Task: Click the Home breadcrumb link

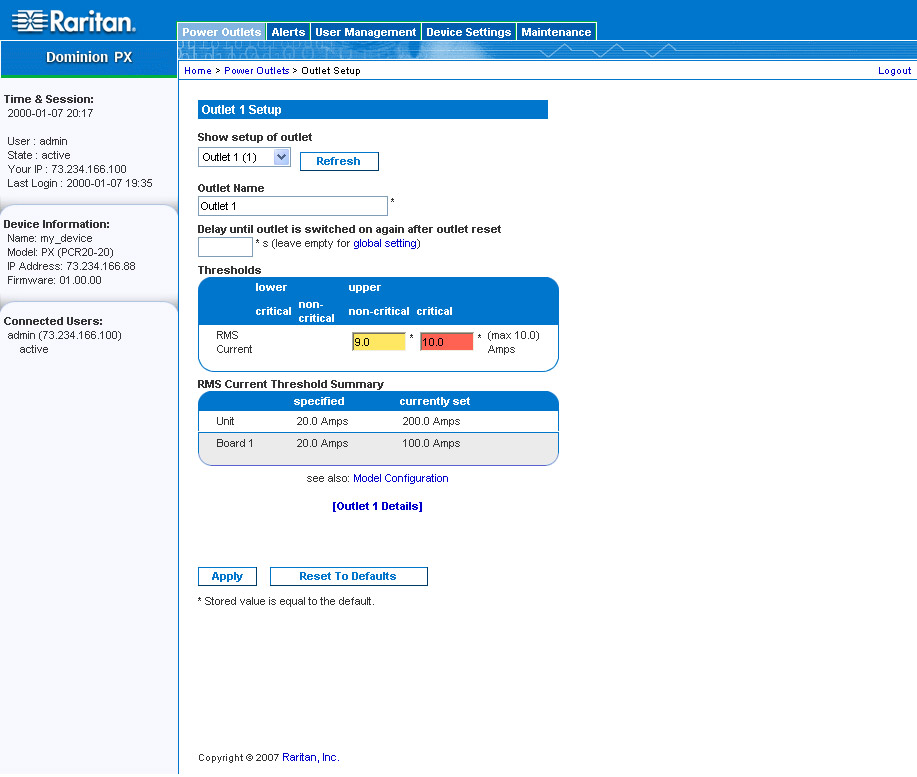Action: coord(198,71)
